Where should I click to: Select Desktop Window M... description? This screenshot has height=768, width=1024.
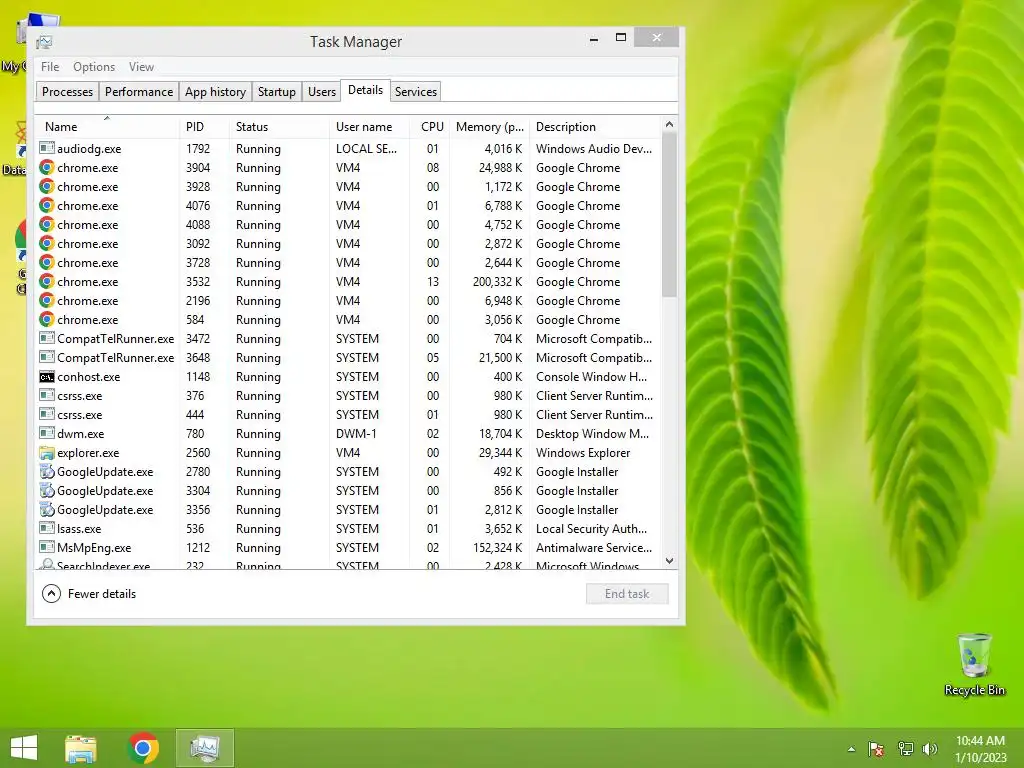(592, 434)
